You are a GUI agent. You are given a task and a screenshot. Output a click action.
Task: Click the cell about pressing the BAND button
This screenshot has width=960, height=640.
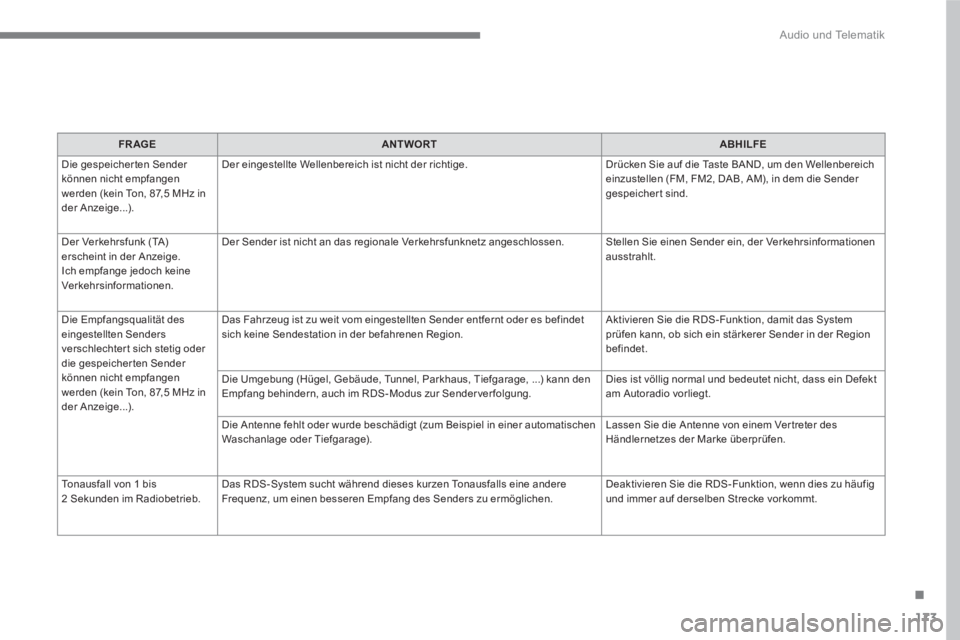point(743,194)
